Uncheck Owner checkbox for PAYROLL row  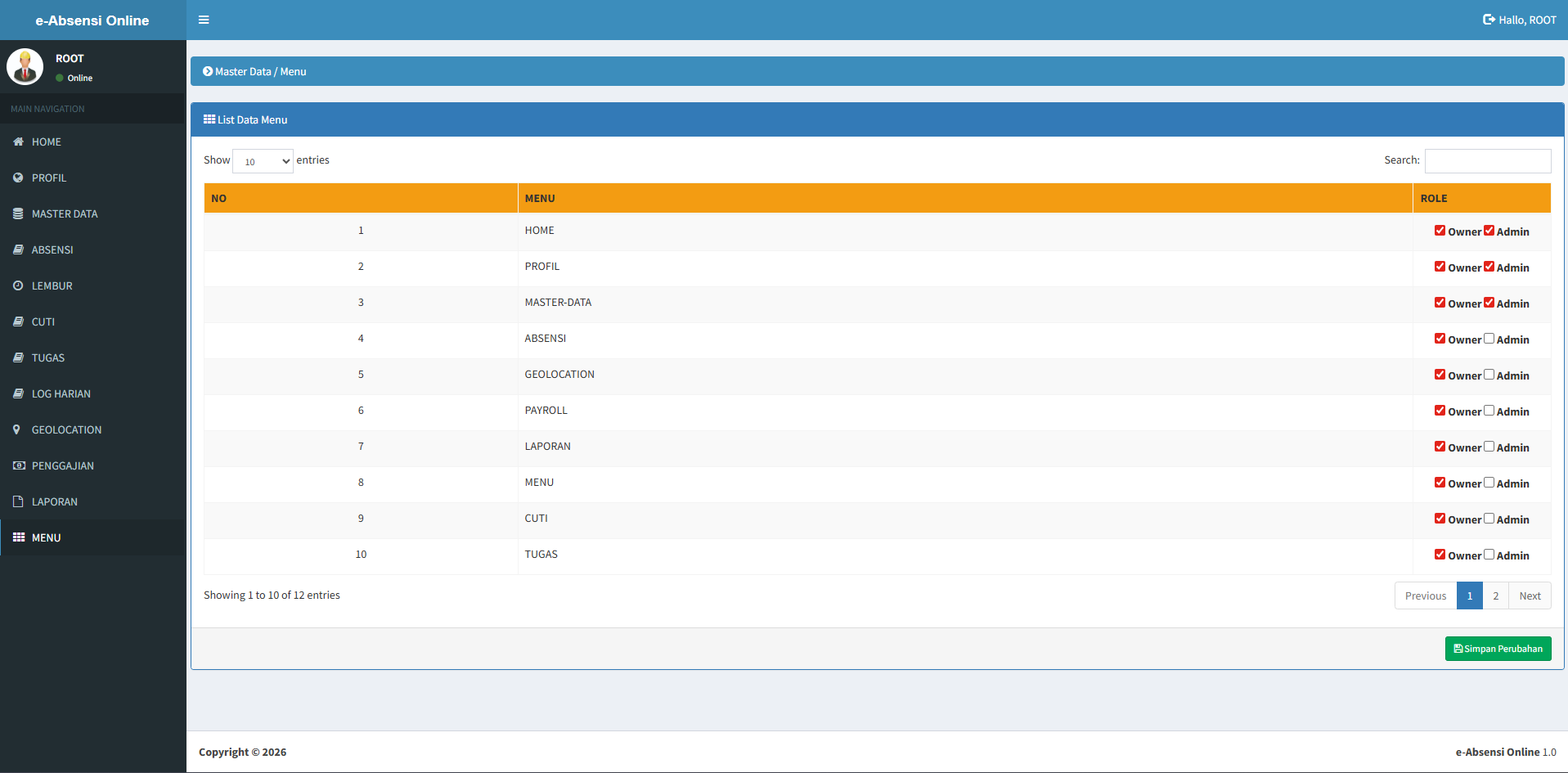tap(1440, 411)
